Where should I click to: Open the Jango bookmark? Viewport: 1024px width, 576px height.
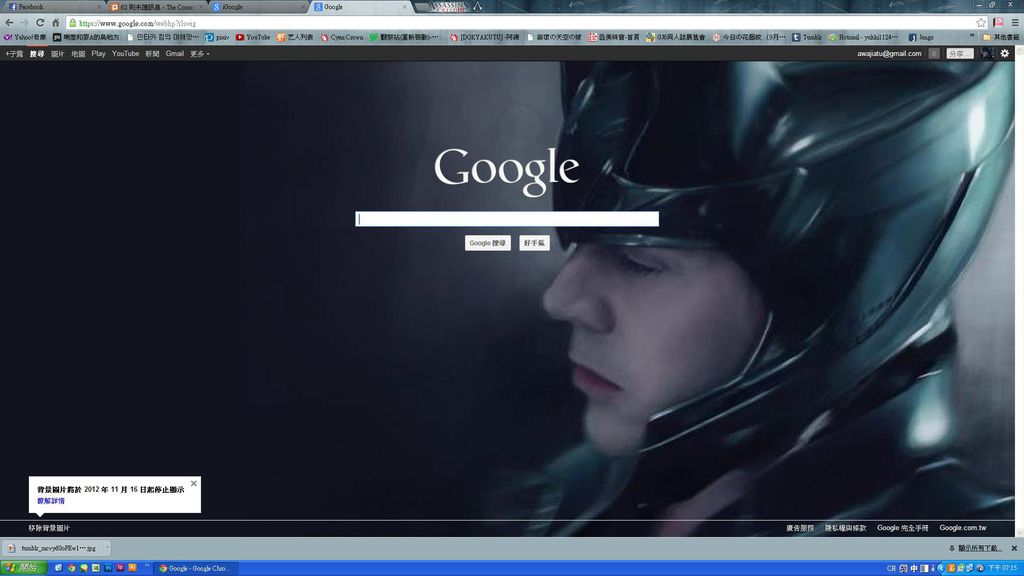[x=921, y=37]
